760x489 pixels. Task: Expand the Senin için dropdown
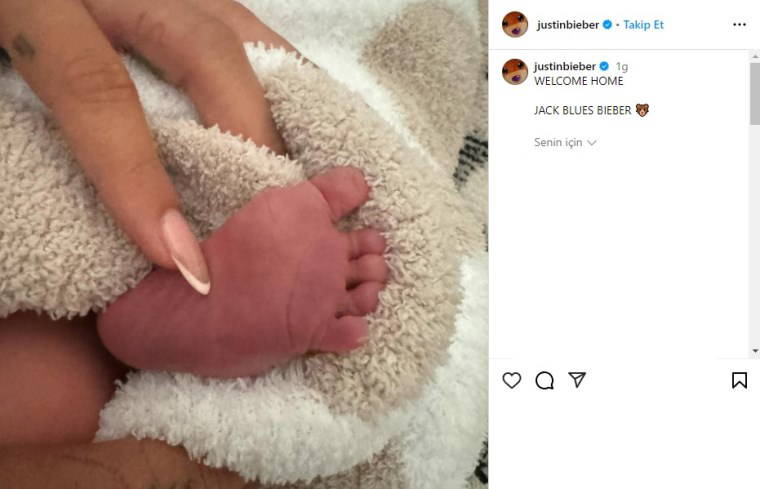(x=565, y=142)
